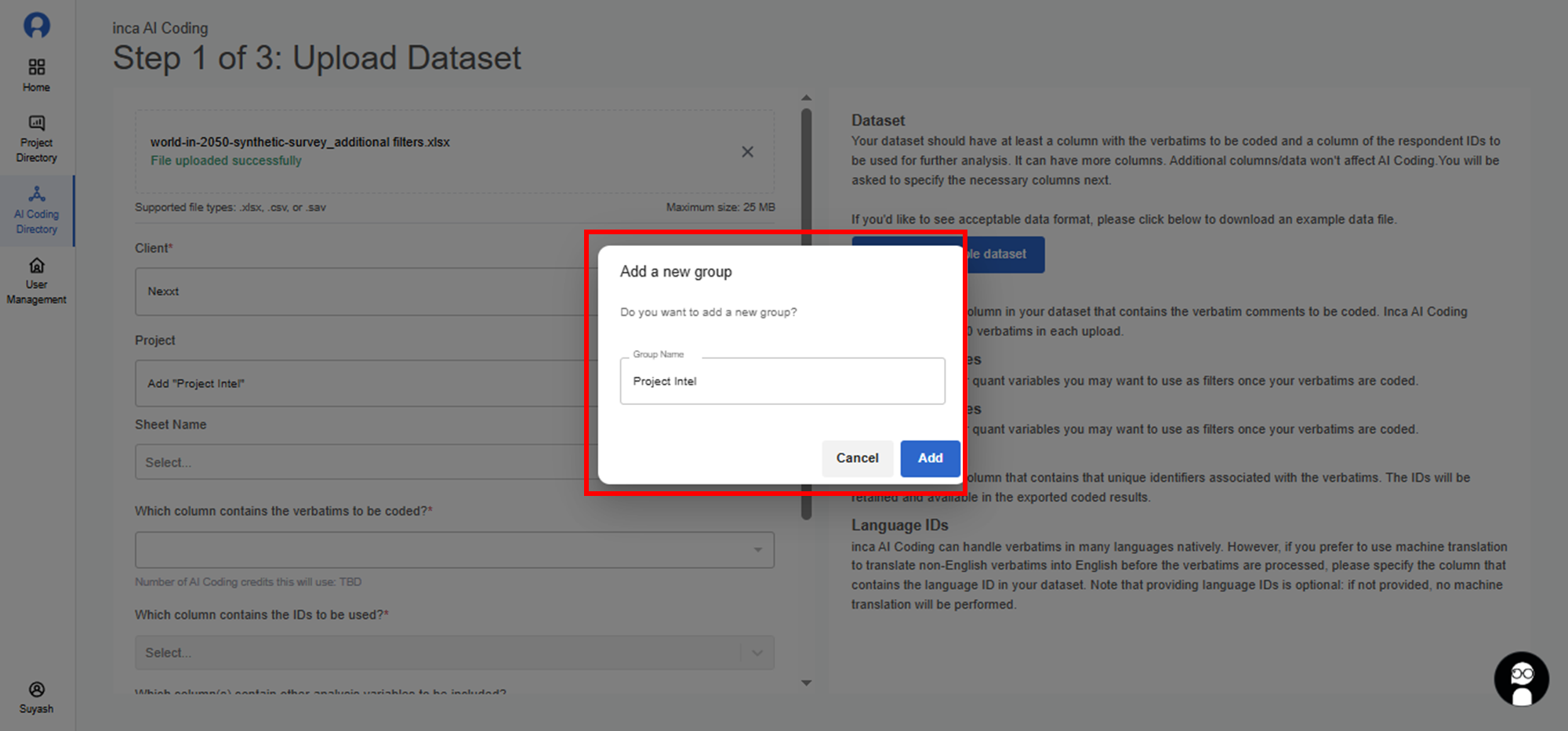Open User Management from sidebar
This screenshot has width=1568, height=731.
pos(37,280)
